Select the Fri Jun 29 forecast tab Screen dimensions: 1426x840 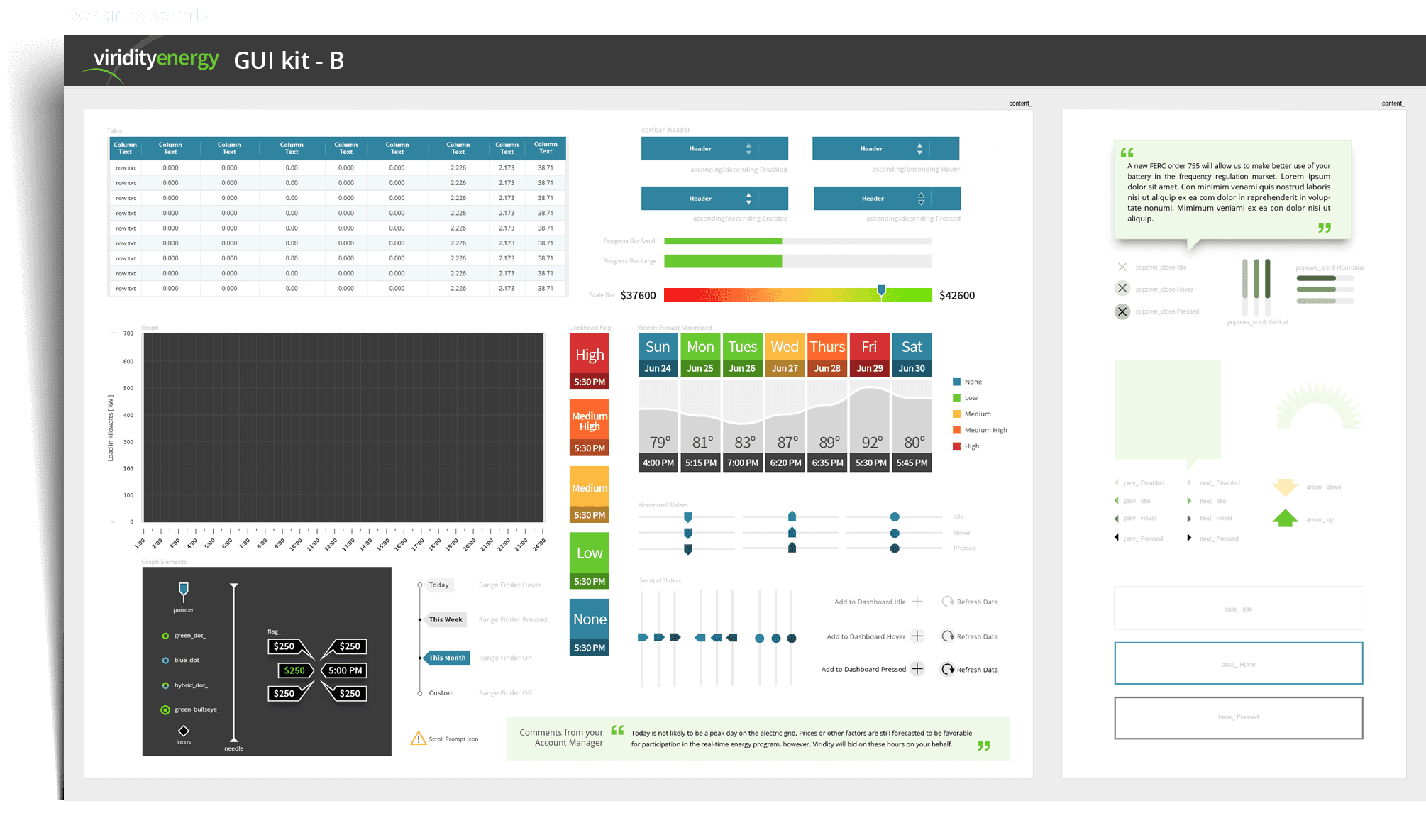click(x=869, y=355)
